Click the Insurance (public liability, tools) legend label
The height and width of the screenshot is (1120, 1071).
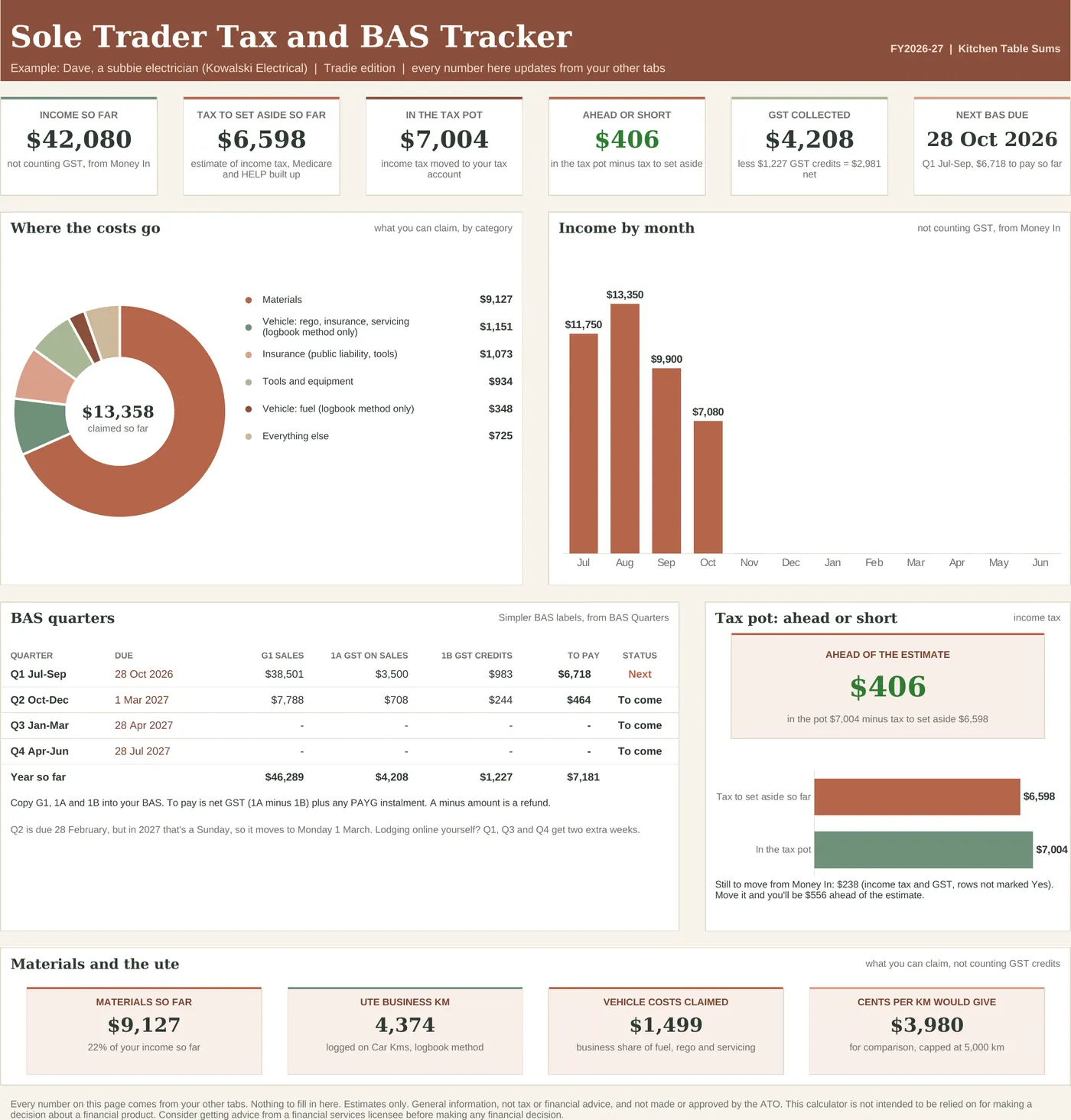pos(330,354)
